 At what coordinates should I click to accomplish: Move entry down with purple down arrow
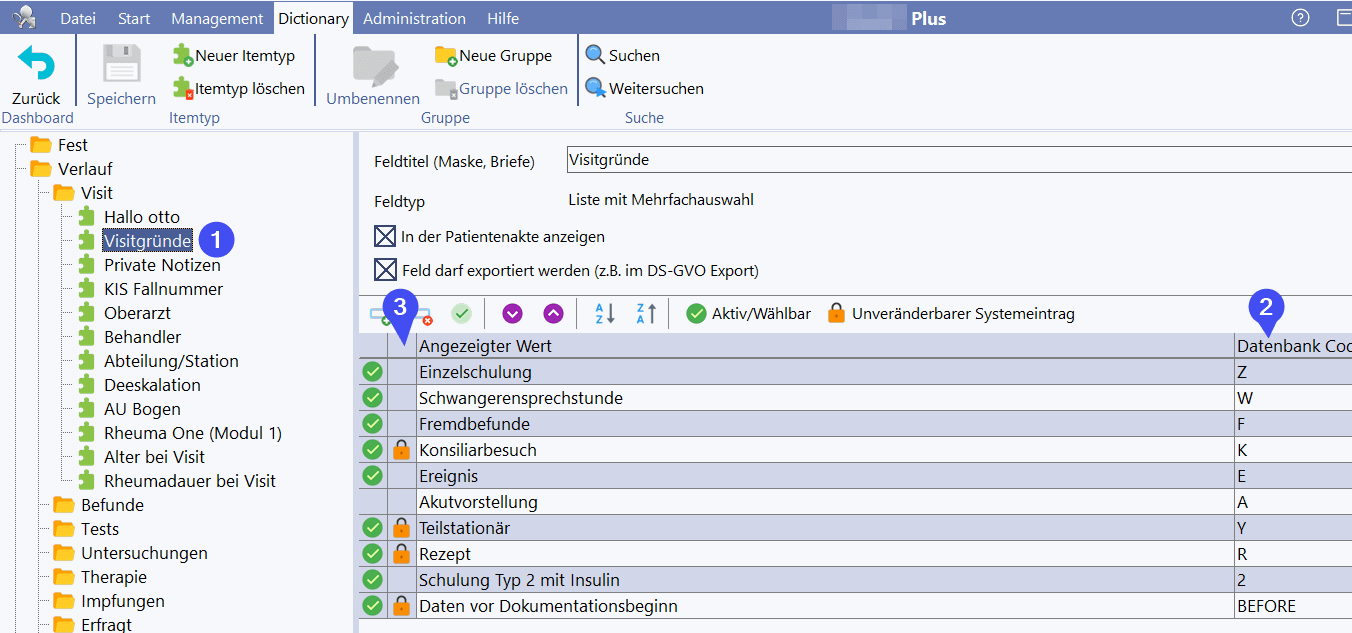(513, 314)
